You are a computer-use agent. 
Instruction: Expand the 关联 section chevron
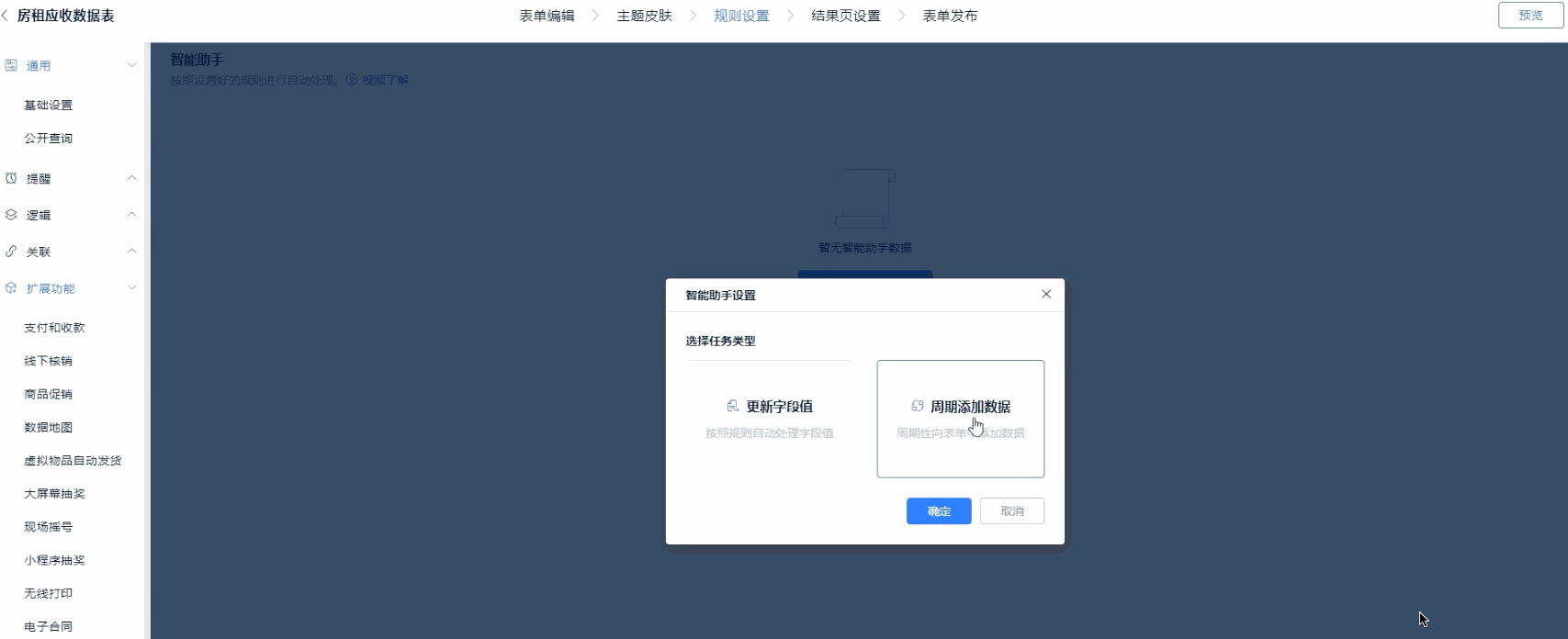click(x=131, y=252)
